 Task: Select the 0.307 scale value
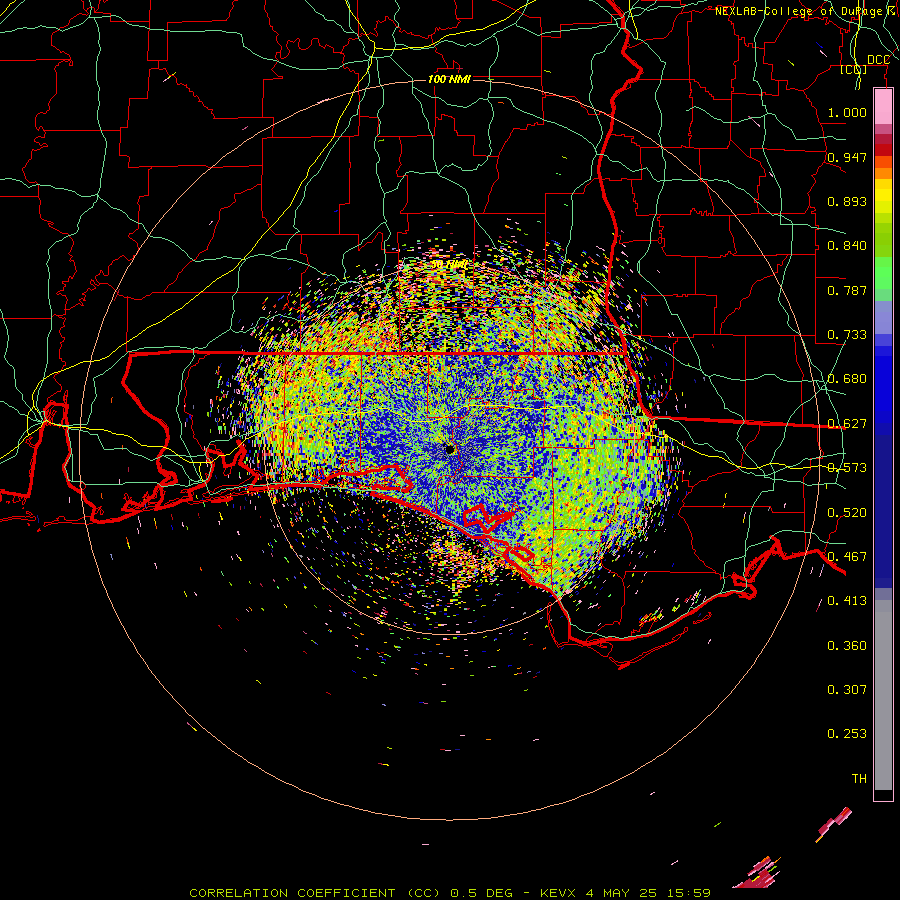coord(847,690)
